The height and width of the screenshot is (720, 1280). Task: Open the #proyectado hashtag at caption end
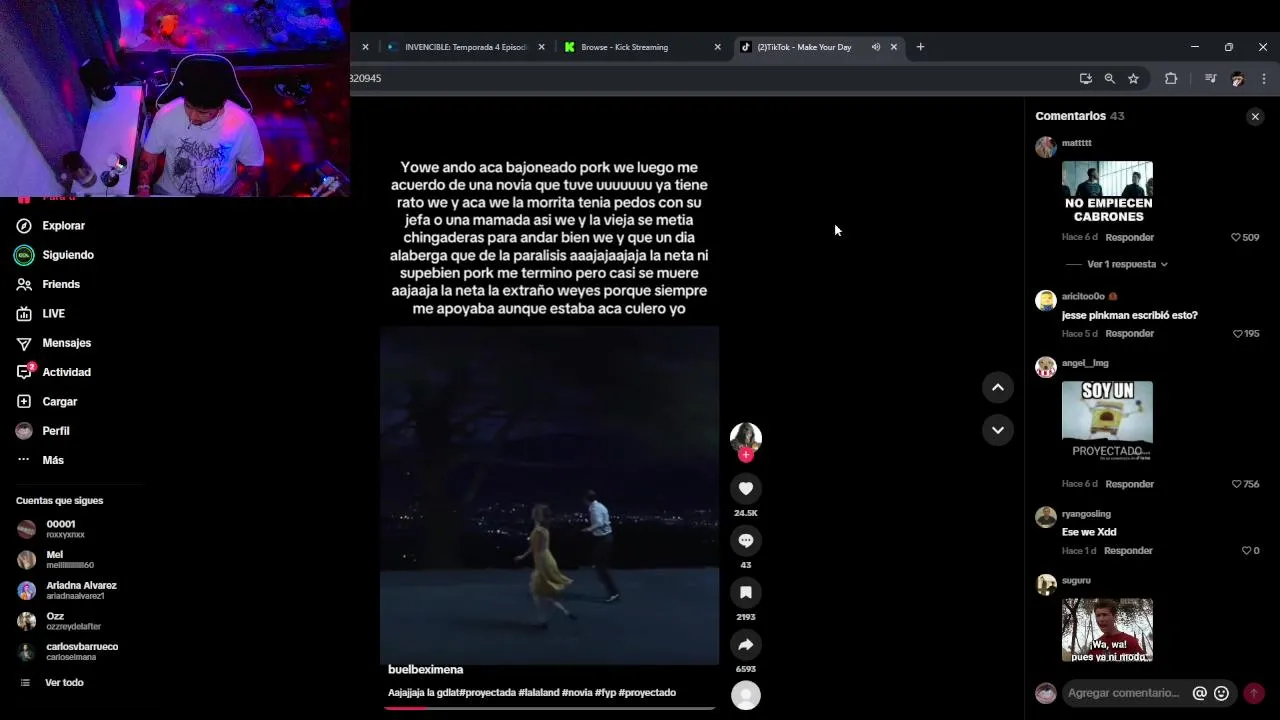[647, 693]
